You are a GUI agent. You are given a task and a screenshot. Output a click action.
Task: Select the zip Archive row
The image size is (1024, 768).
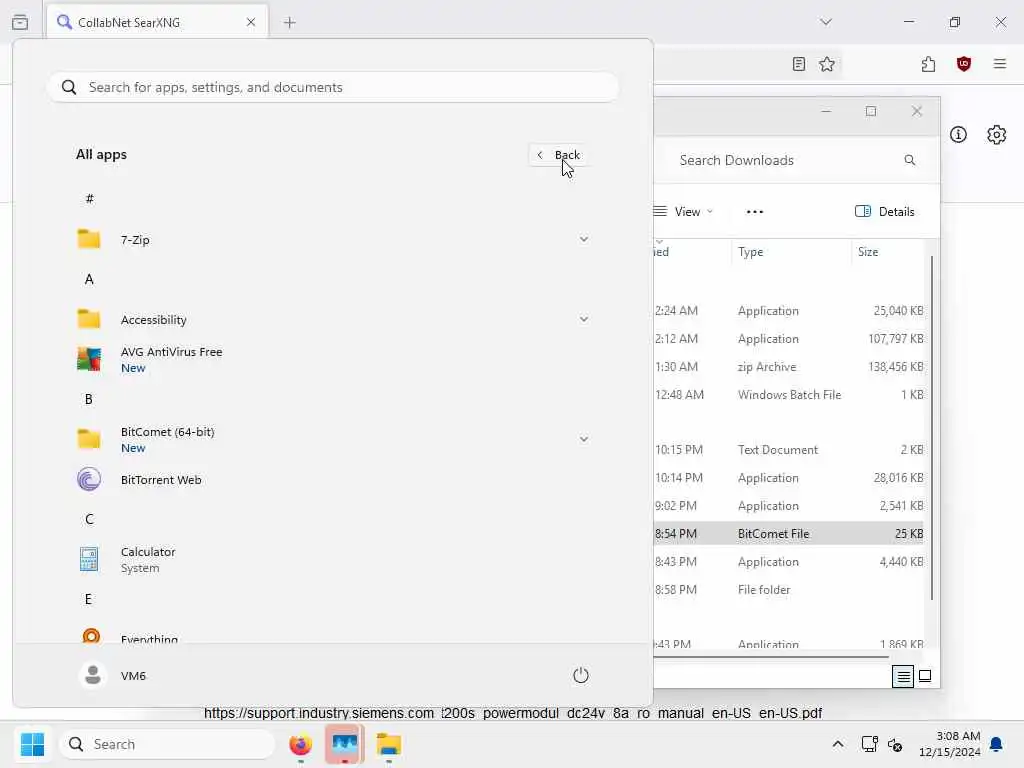(x=789, y=366)
